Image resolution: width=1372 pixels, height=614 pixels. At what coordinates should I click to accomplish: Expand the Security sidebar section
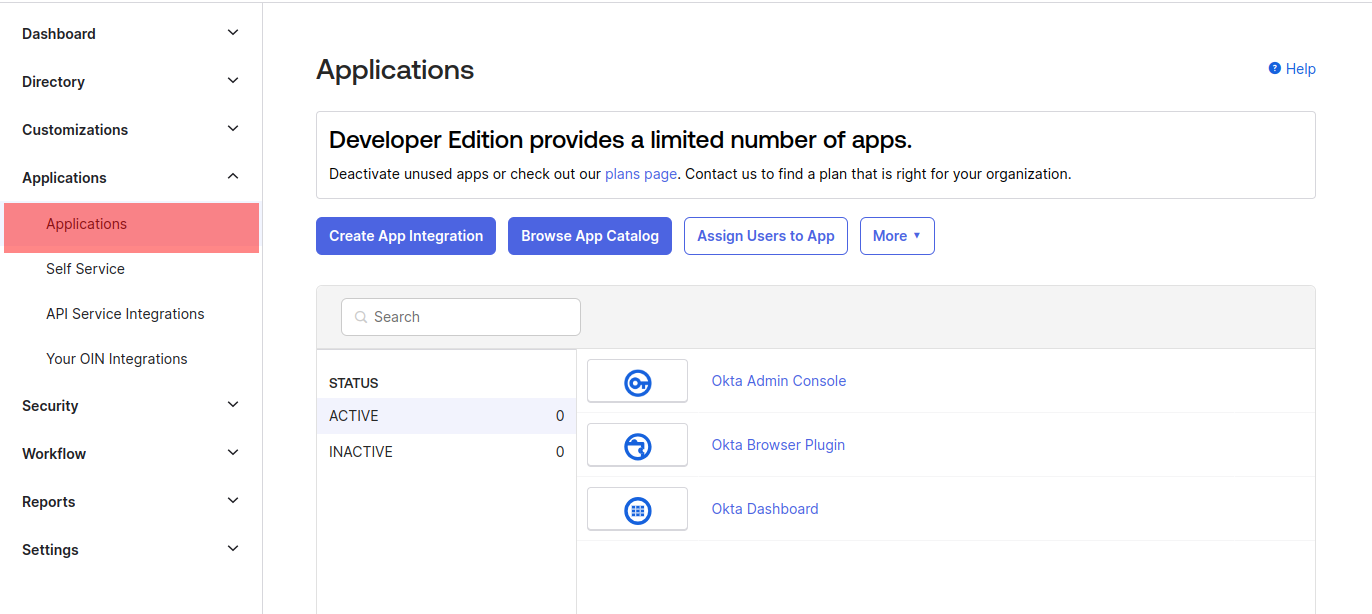click(x=232, y=405)
